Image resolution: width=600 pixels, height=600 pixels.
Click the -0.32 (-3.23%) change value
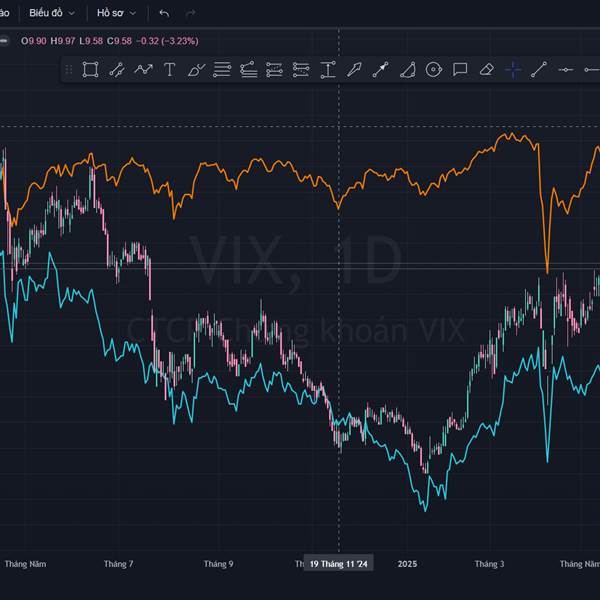tap(168, 41)
